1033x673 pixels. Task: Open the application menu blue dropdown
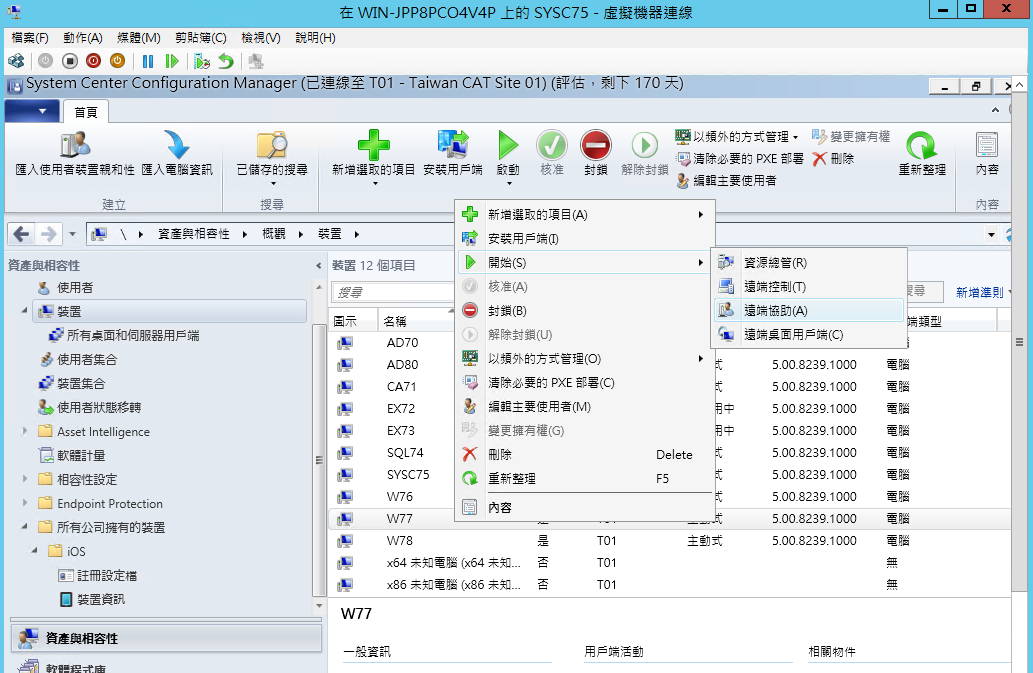click(x=32, y=111)
